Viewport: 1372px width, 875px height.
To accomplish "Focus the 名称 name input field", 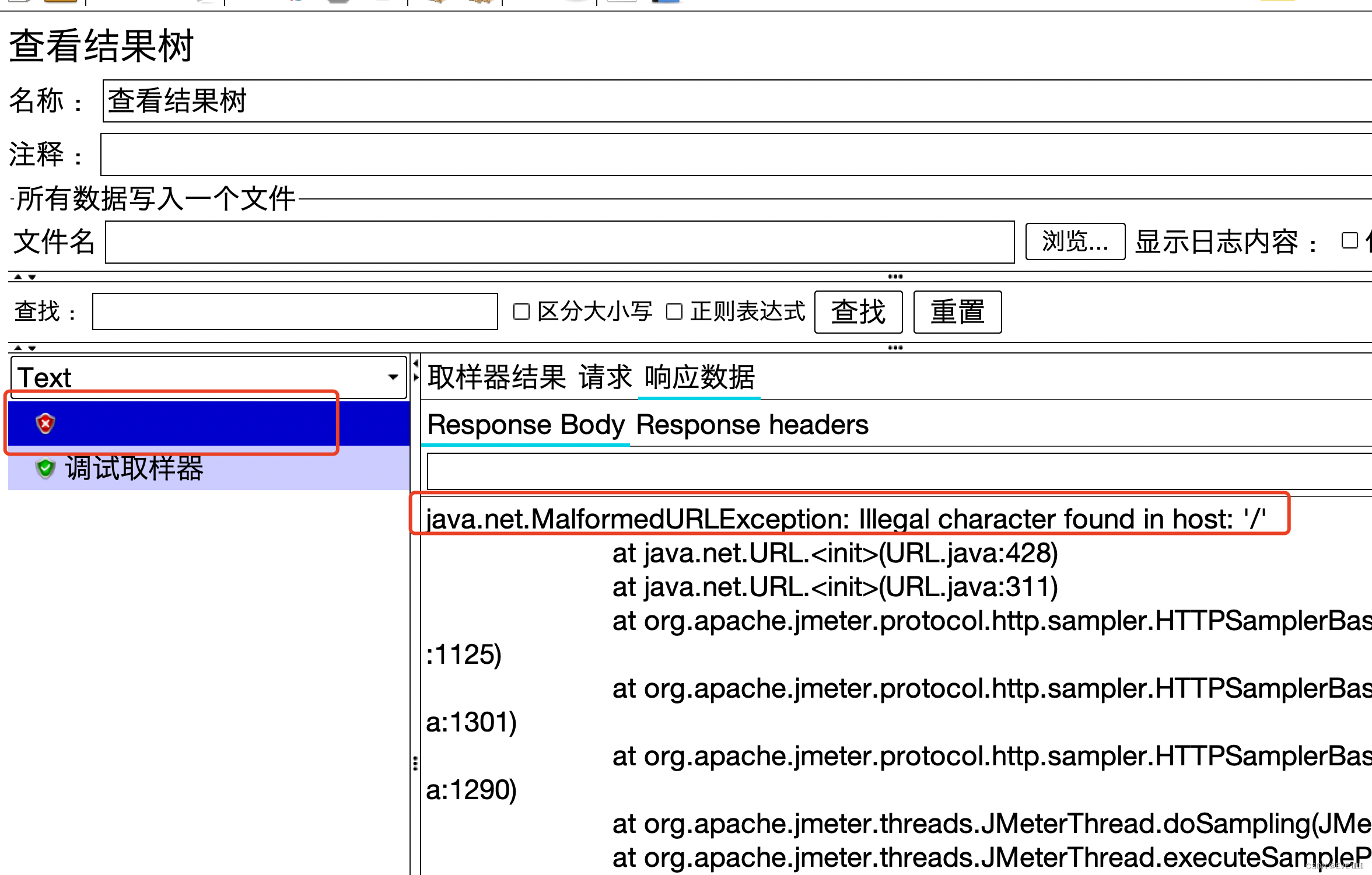I will coord(737,101).
